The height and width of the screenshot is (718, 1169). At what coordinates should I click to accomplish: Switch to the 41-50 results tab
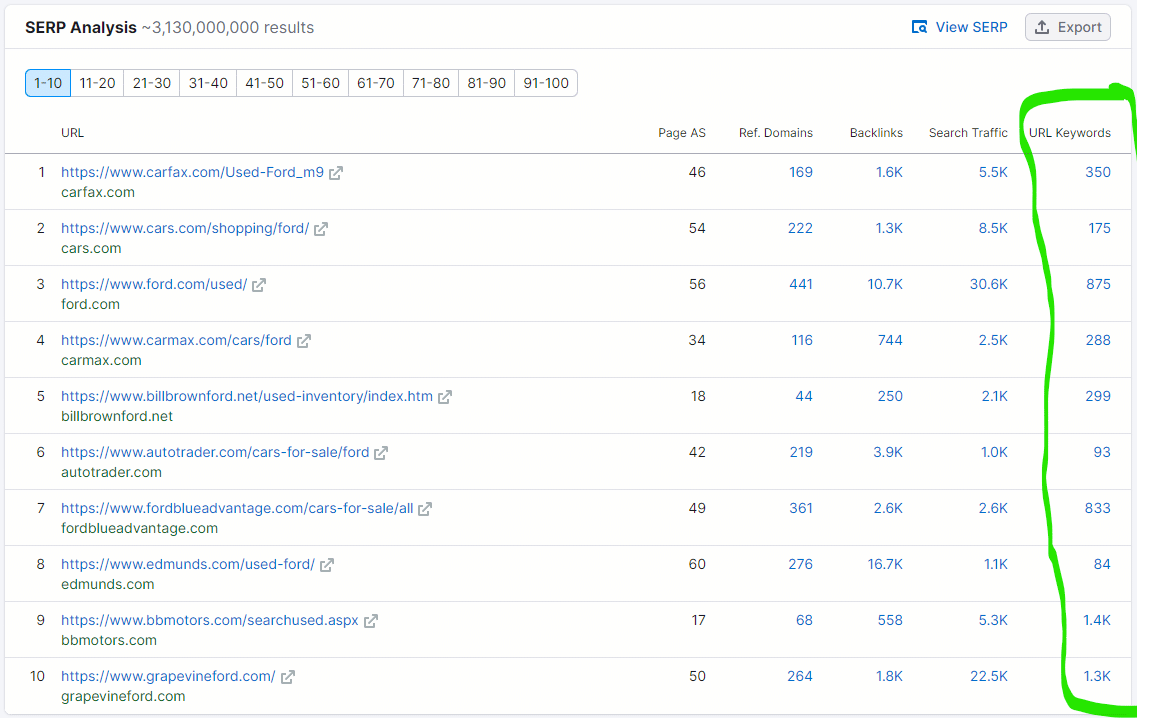[264, 83]
